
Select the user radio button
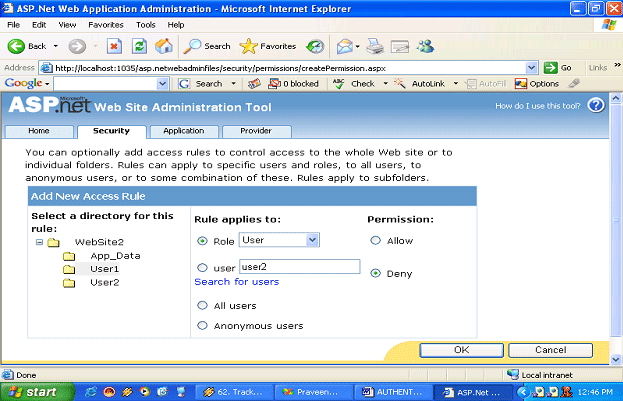tap(202, 268)
